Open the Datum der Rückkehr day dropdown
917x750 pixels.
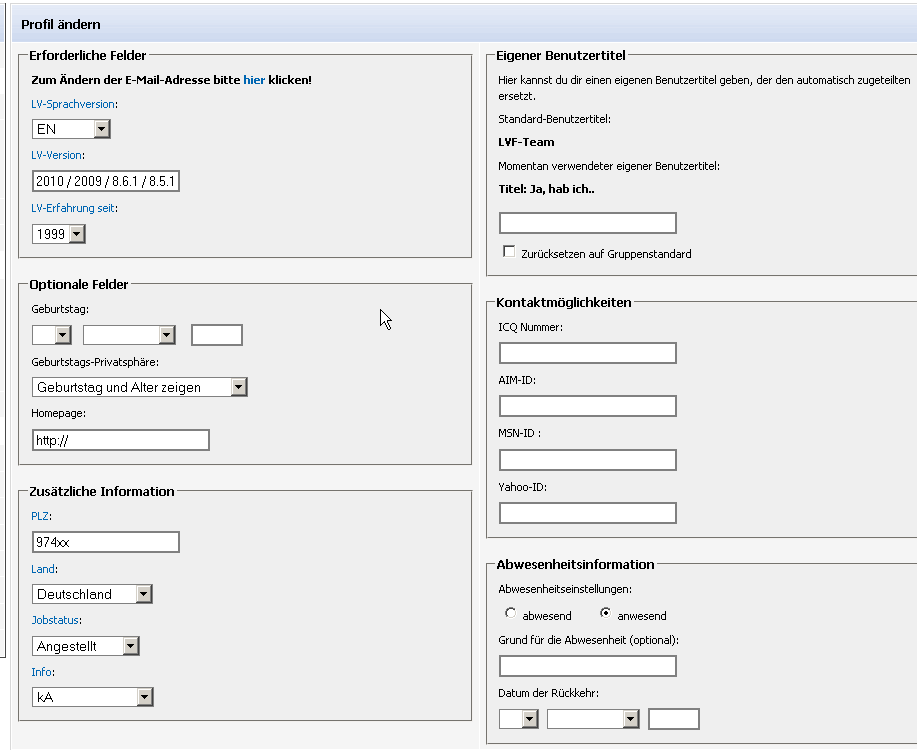click(x=519, y=719)
